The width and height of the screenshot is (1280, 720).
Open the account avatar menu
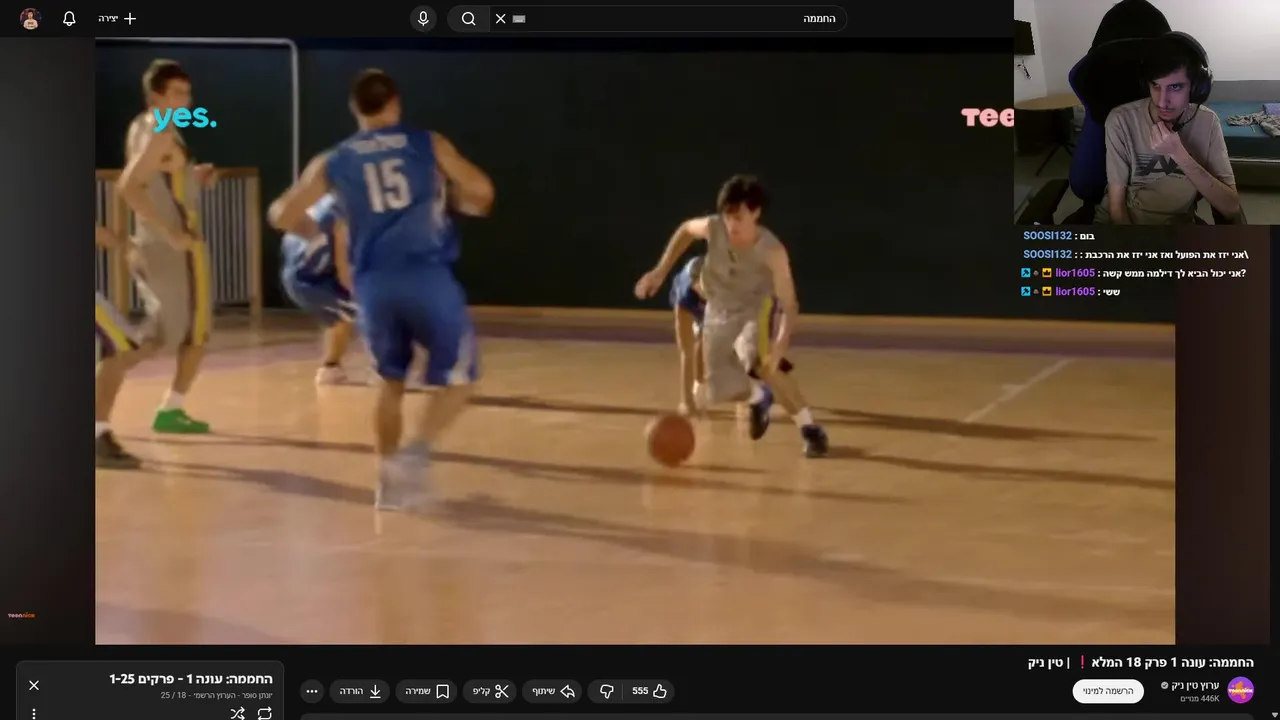[x=30, y=18]
